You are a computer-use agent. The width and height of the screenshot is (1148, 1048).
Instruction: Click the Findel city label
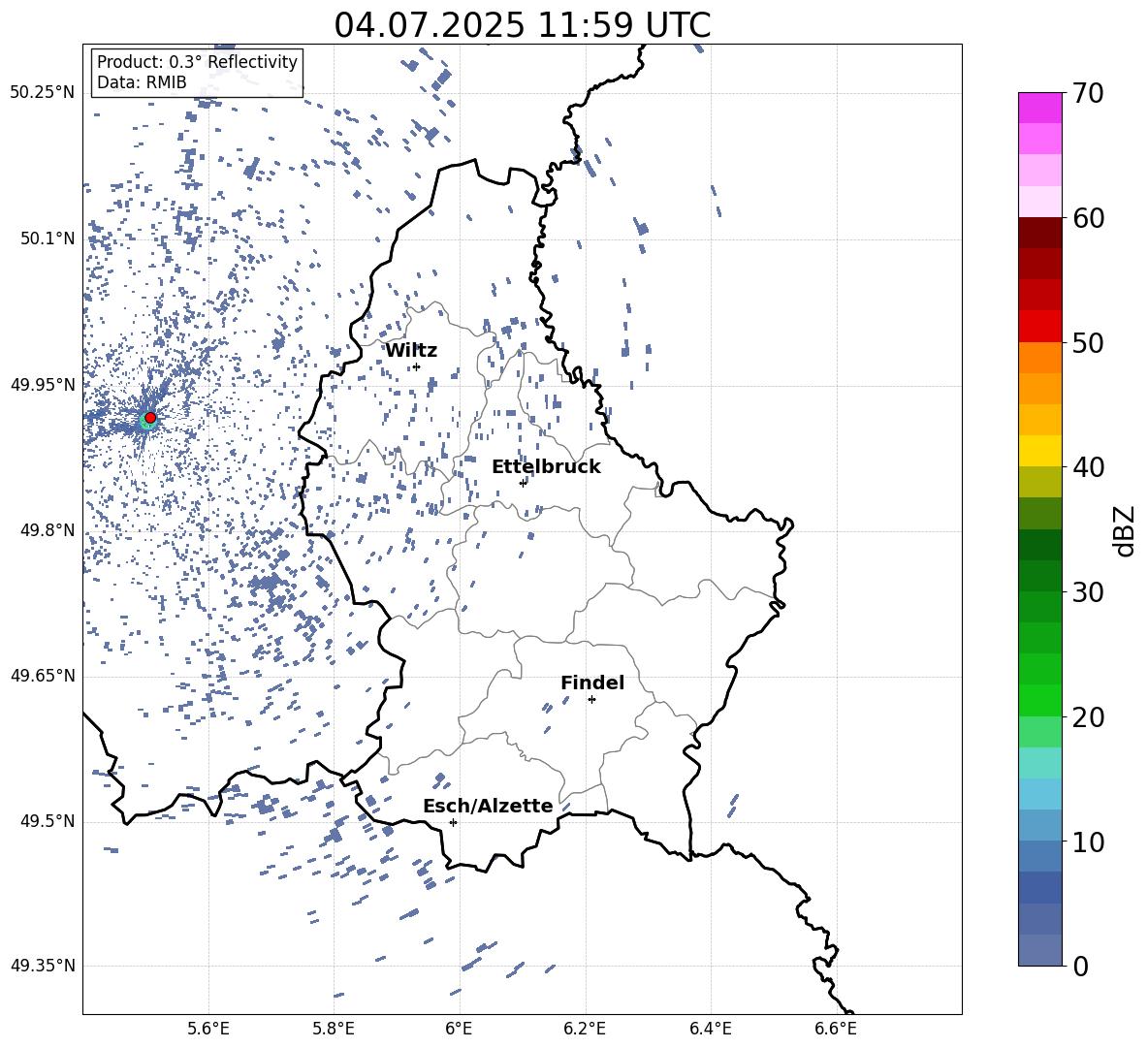pos(592,683)
